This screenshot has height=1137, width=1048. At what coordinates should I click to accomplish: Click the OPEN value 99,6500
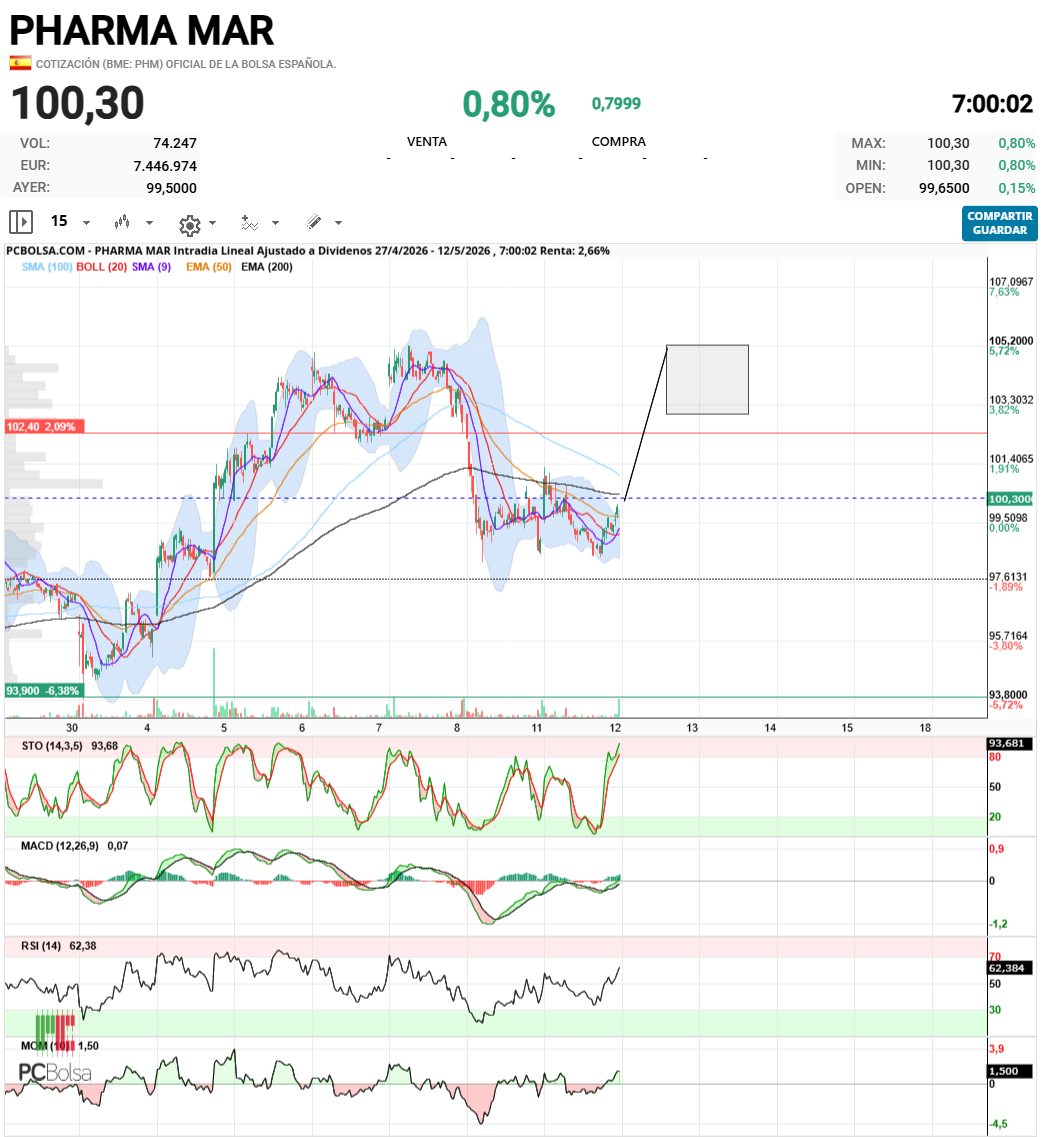coord(944,188)
